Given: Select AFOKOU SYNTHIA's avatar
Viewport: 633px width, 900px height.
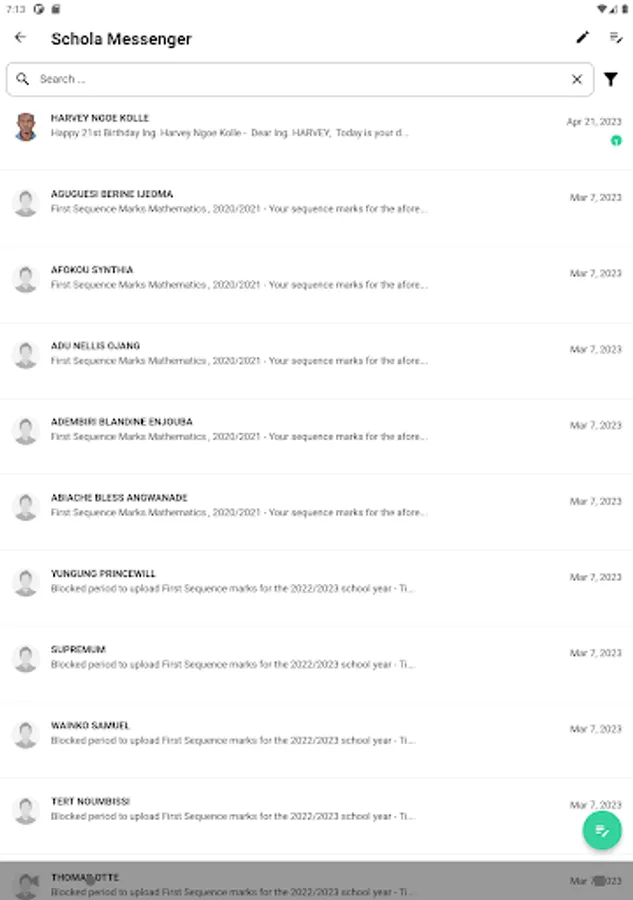Looking at the screenshot, I should click(x=26, y=279).
